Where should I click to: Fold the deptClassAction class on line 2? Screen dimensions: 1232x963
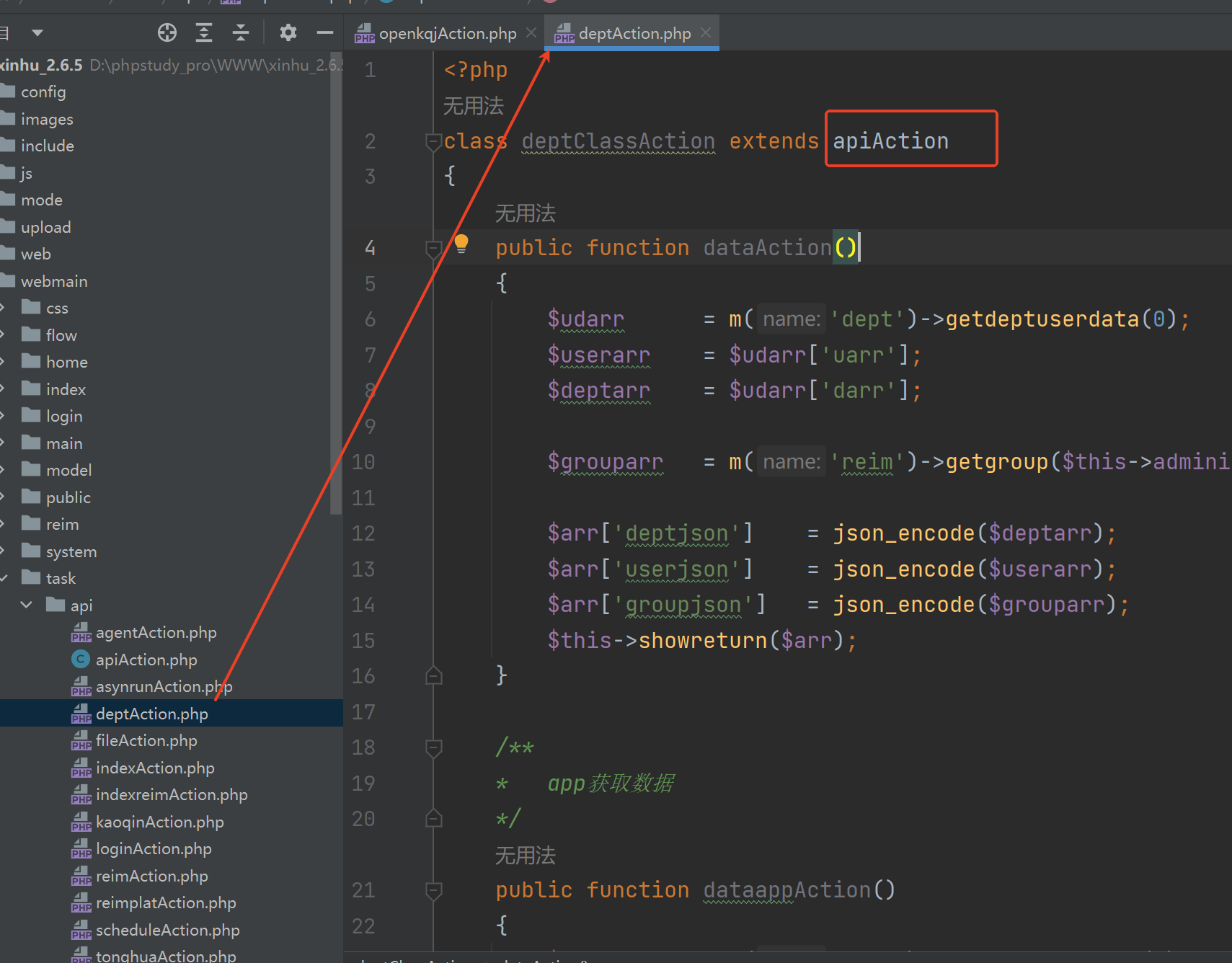(x=433, y=142)
